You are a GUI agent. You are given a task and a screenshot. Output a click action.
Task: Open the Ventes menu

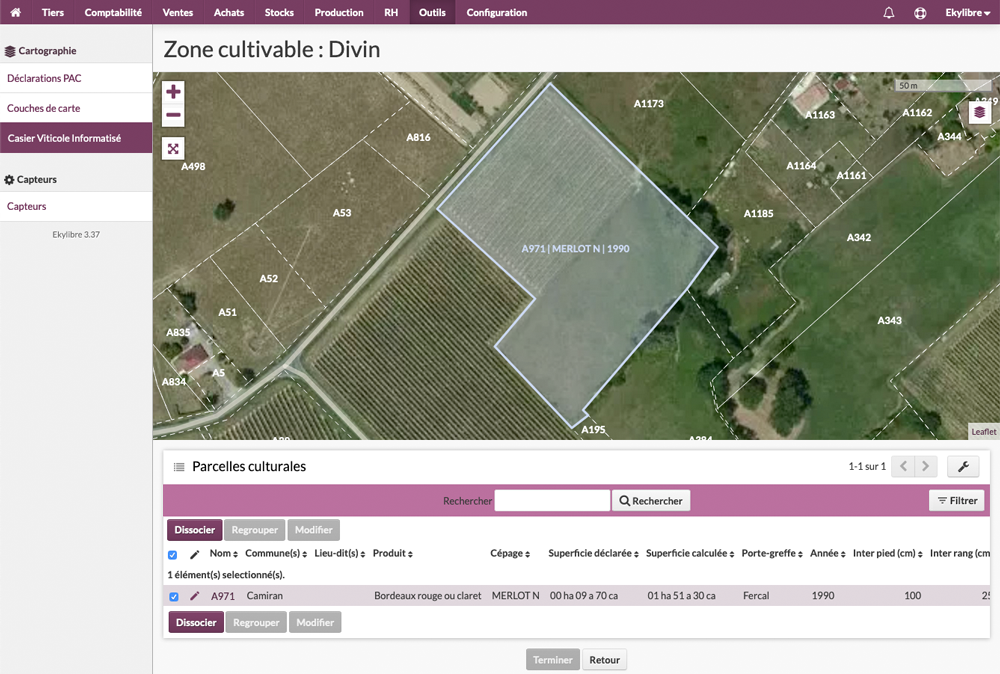click(x=177, y=12)
